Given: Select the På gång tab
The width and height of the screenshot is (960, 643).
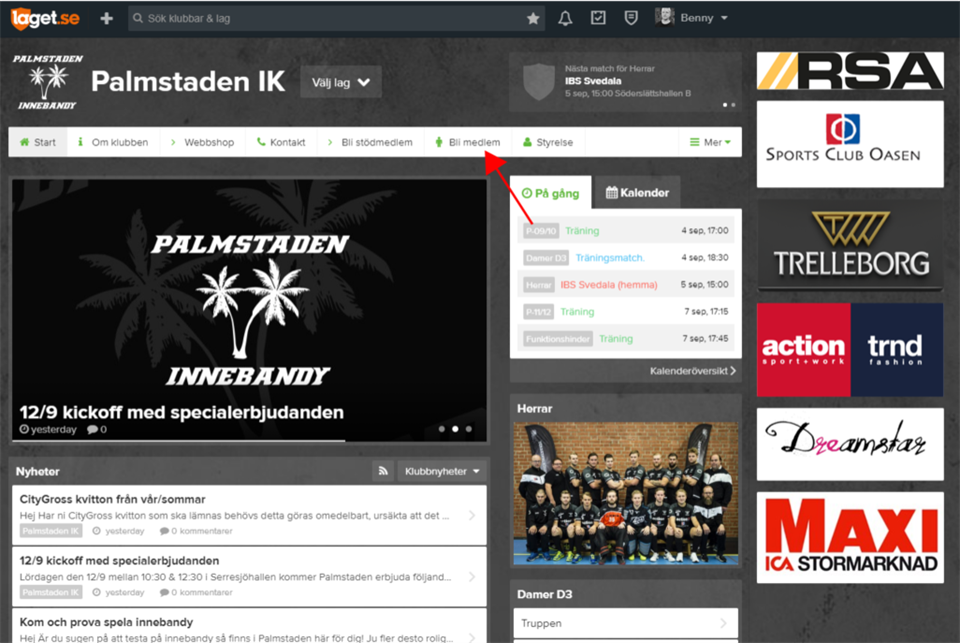Looking at the screenshot, I should [x=550, y=193].
